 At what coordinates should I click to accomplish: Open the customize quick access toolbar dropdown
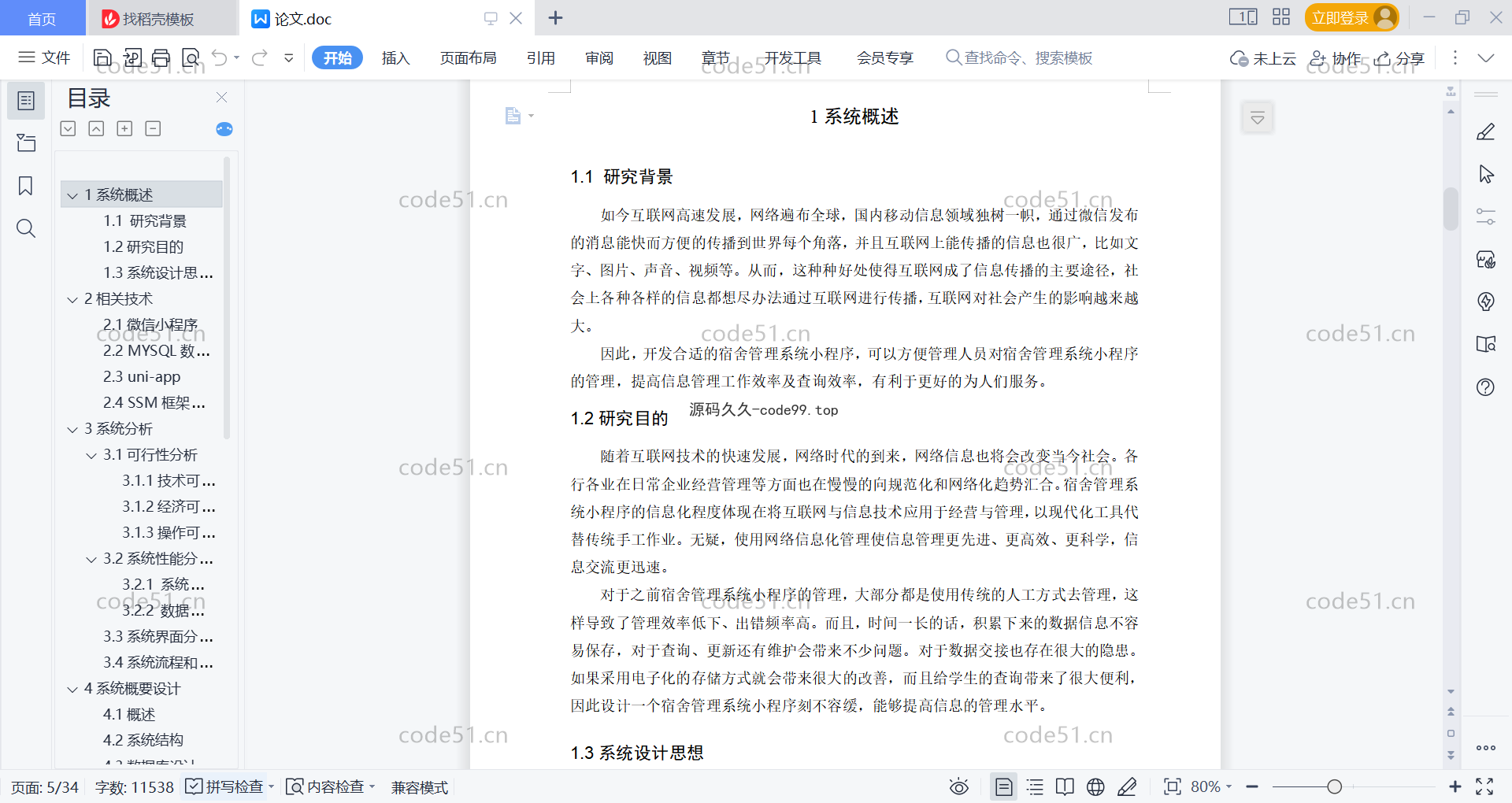[289, 57]
